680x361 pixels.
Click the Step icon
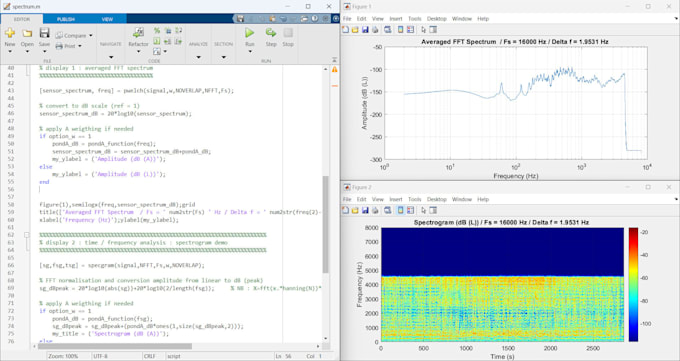[271, 33]
